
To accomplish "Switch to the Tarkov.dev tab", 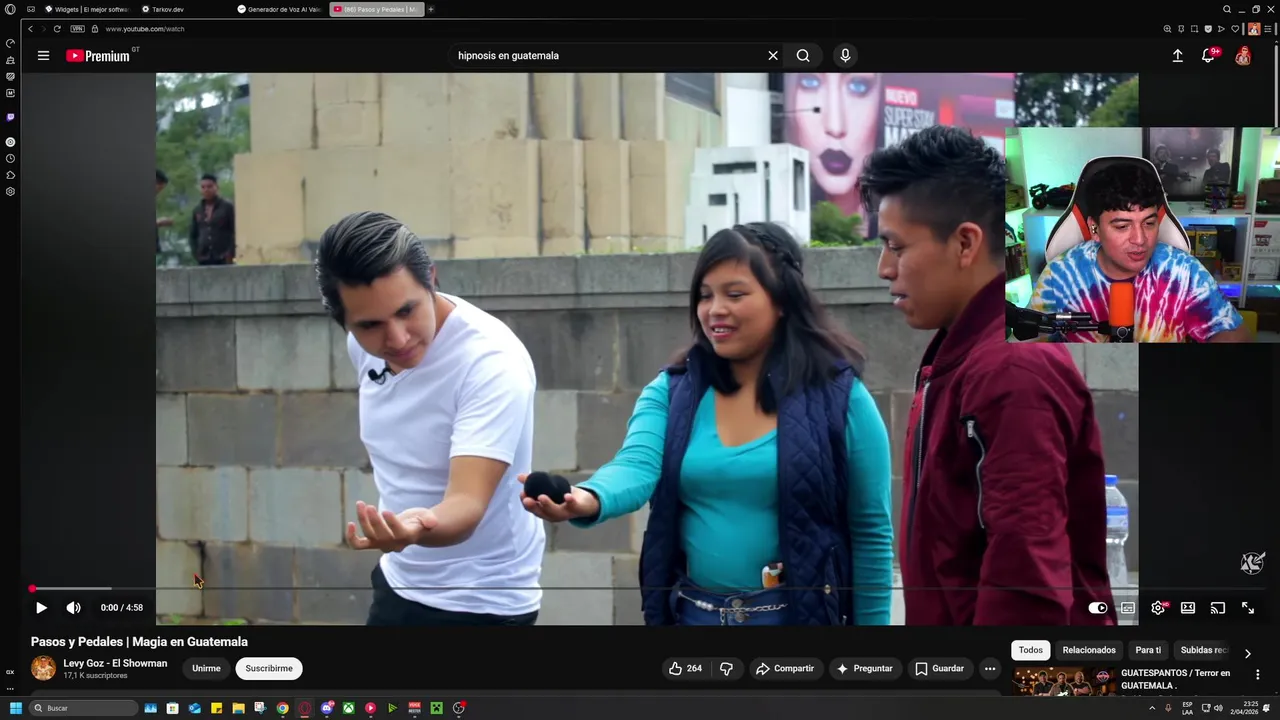I will pyautogui.click(x=163, y=9).
